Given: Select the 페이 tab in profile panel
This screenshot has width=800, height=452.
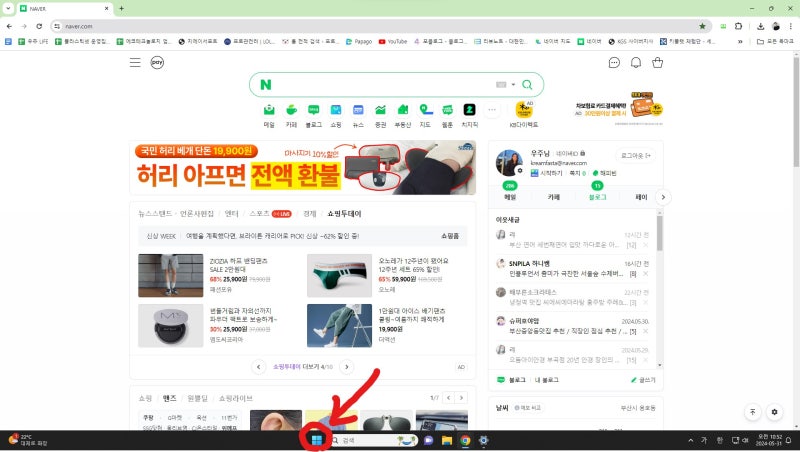Looking at the screenshot, I should (x=641, y=197).
